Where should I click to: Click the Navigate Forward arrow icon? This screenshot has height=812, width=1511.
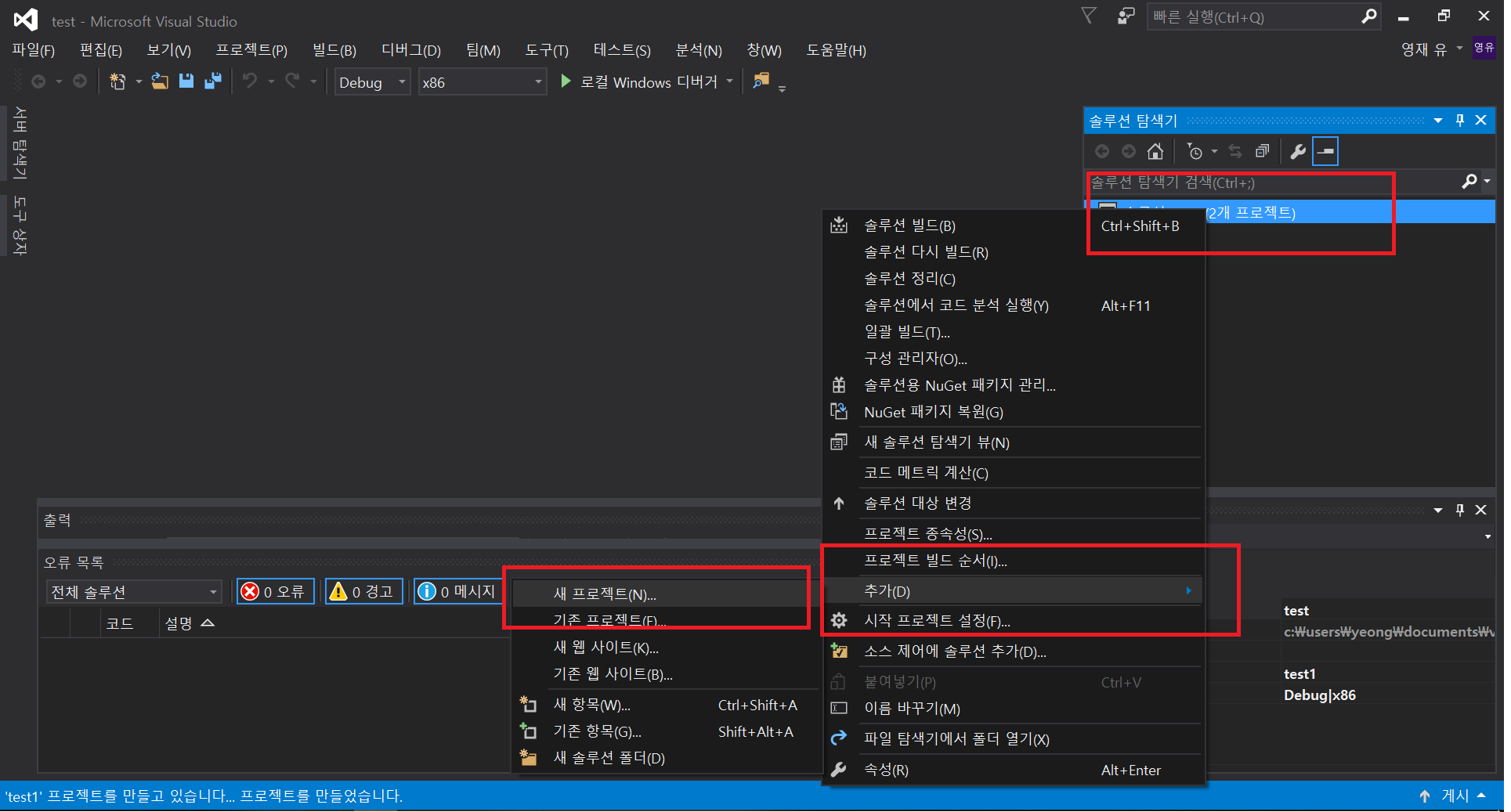tap(80, 81)
